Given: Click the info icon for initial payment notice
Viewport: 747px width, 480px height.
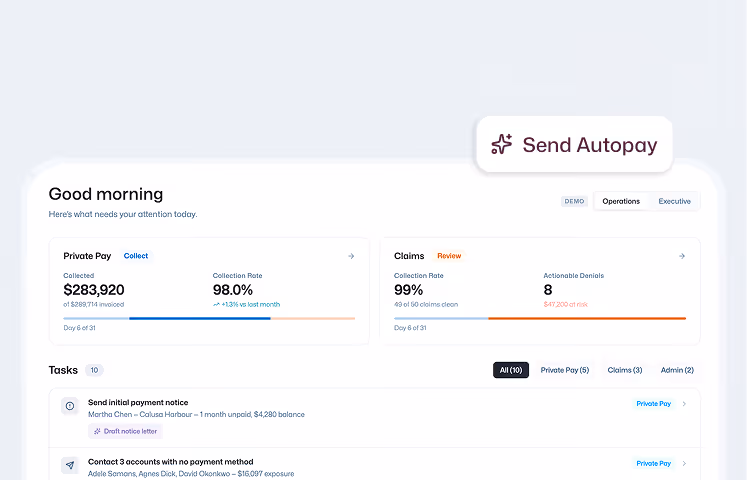Looking at the screenshot, I should [70, 406].
